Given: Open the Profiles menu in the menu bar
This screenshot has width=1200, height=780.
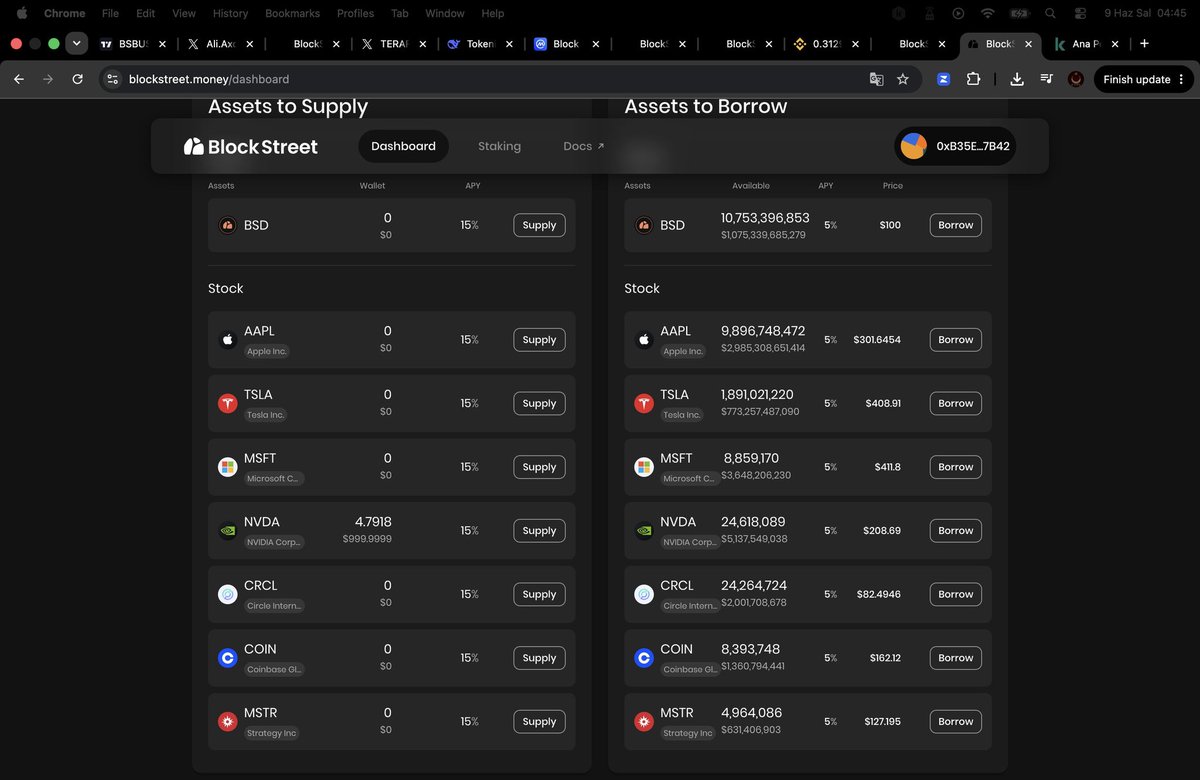Looking at the screenshot, I should [x=355, y=14].
